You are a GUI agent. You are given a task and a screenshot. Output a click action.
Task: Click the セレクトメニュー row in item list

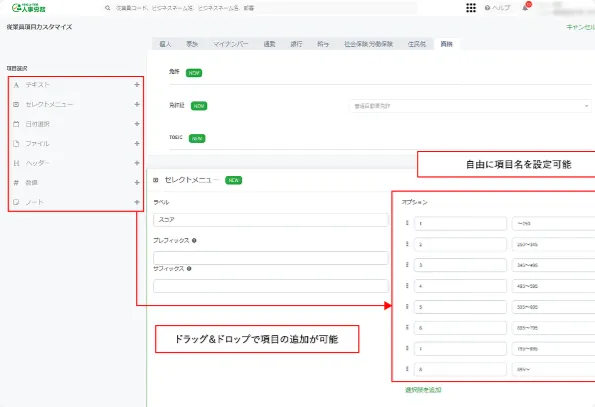[76, 104]
